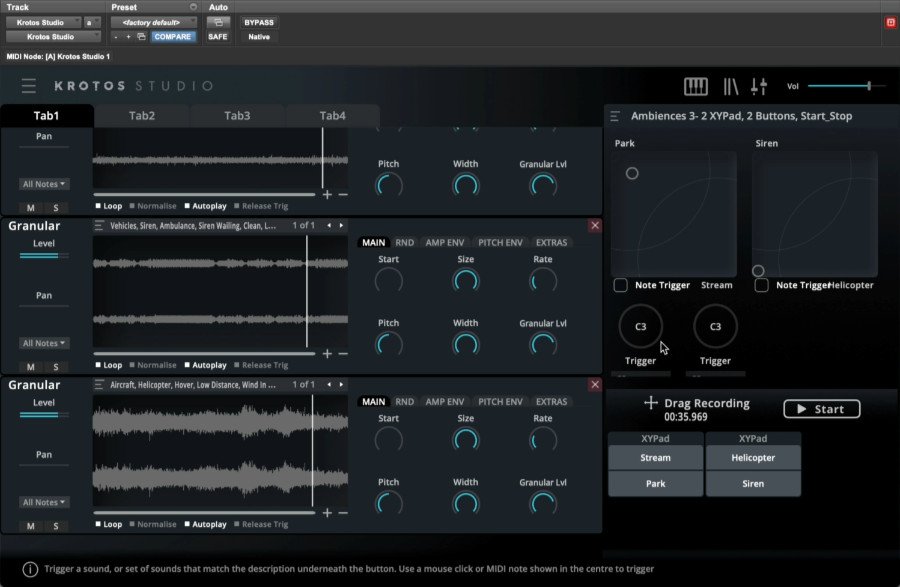
Task: Open the Krotos Studio track insert selector
Action: tap(44, 22)
